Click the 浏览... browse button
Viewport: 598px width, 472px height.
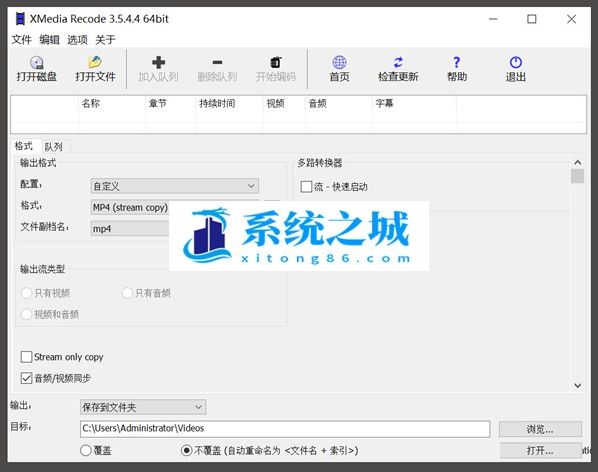(x=540, y=429)
